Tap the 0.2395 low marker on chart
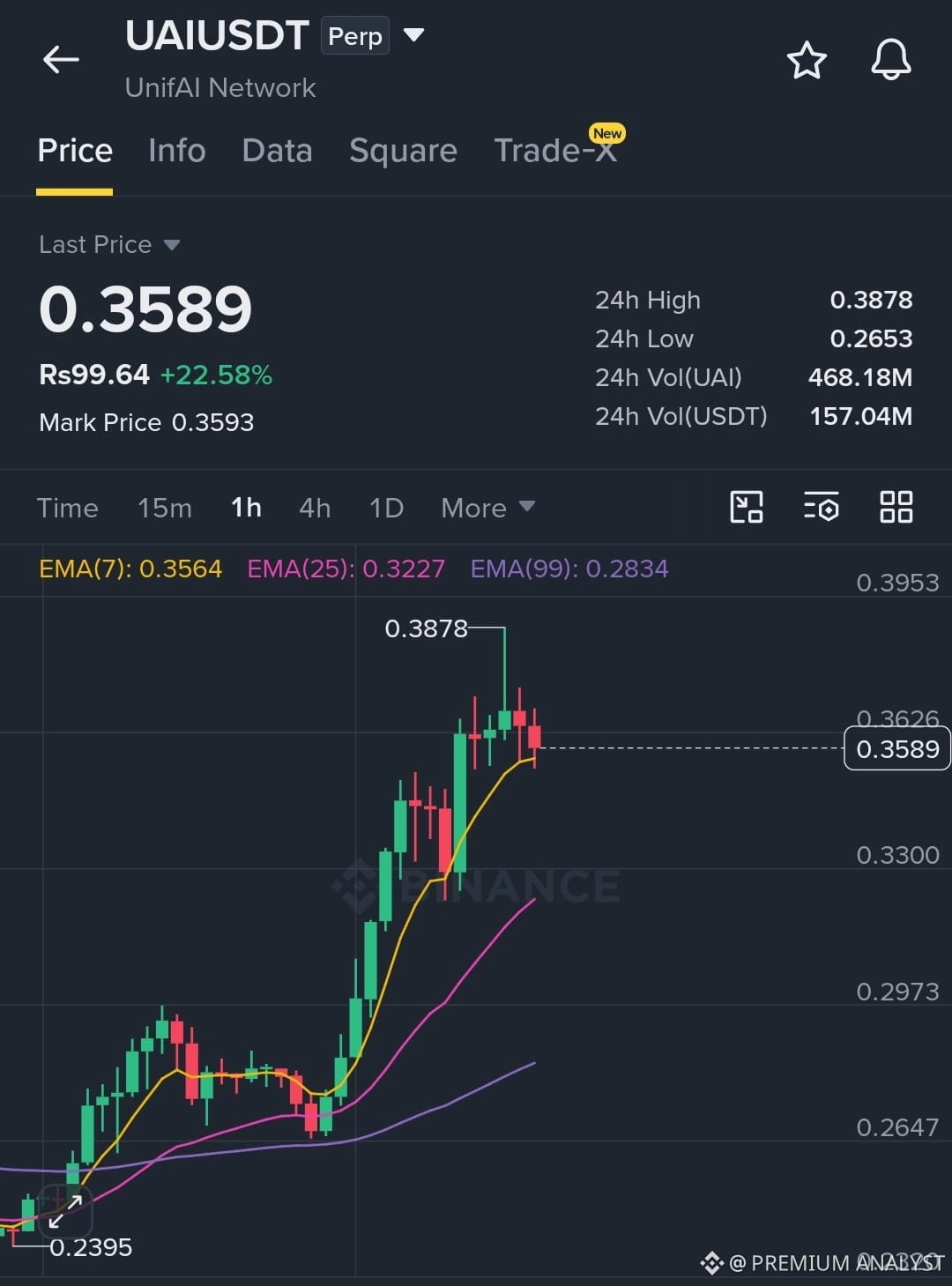Viewport: 952px width, 1286px height. [91, 1247]
